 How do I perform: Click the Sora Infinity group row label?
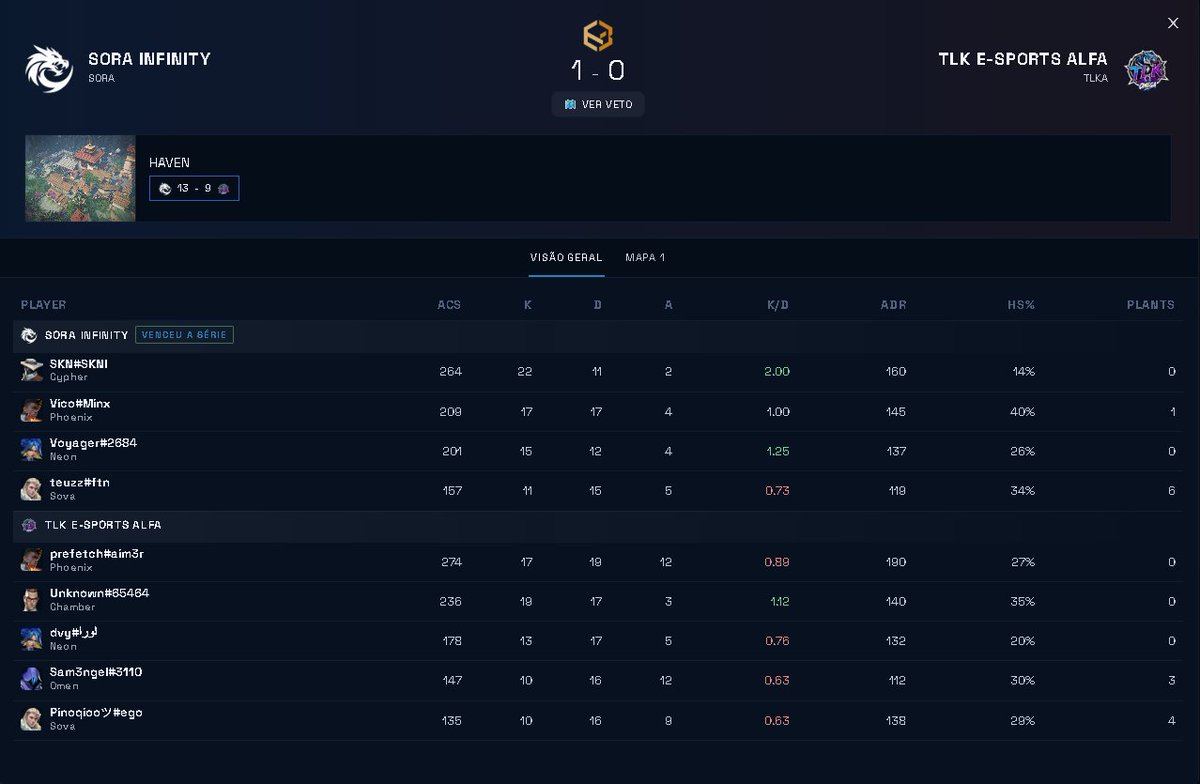[x=86, y=335]
